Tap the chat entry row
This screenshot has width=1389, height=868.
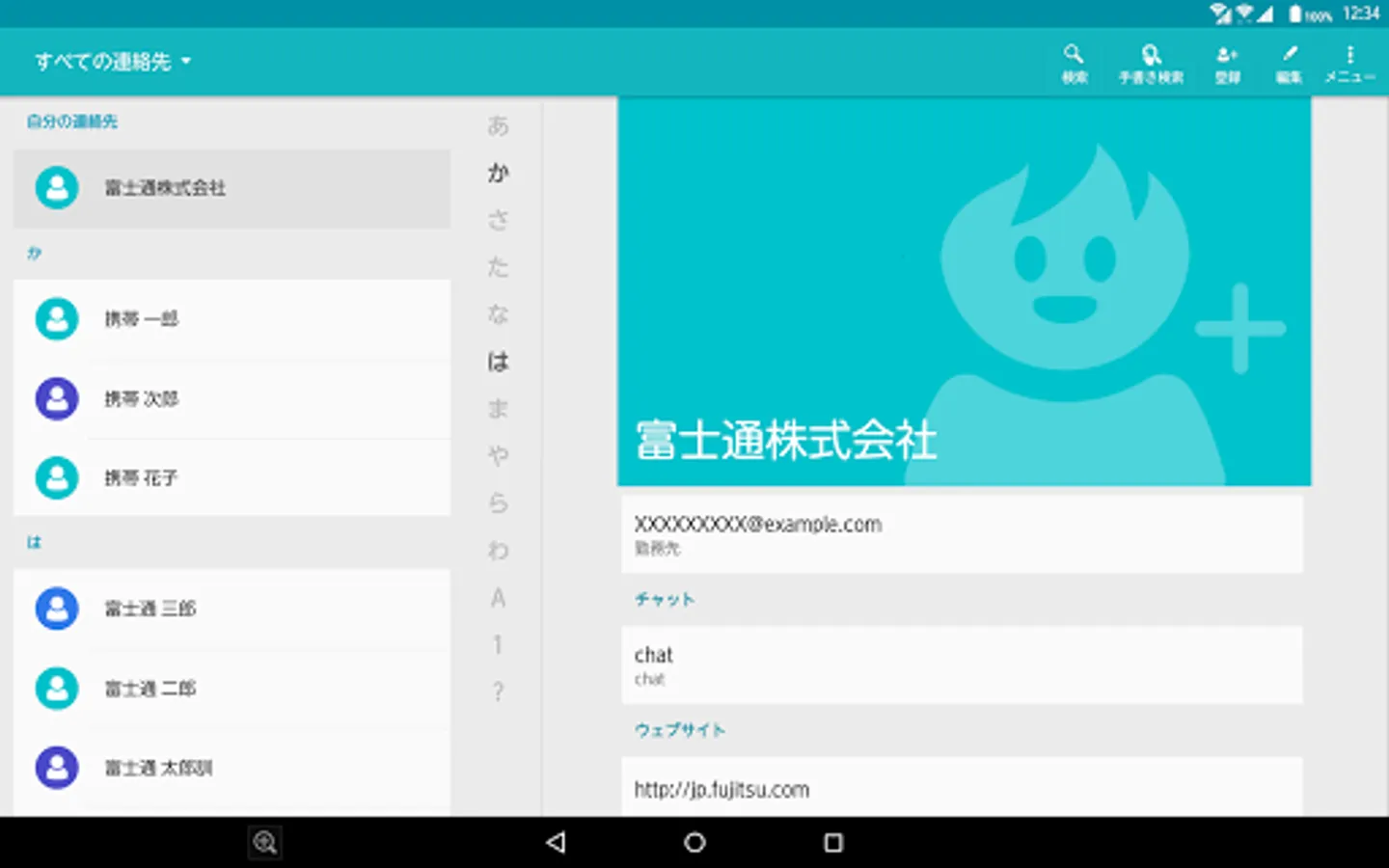[x=962, y=665]
